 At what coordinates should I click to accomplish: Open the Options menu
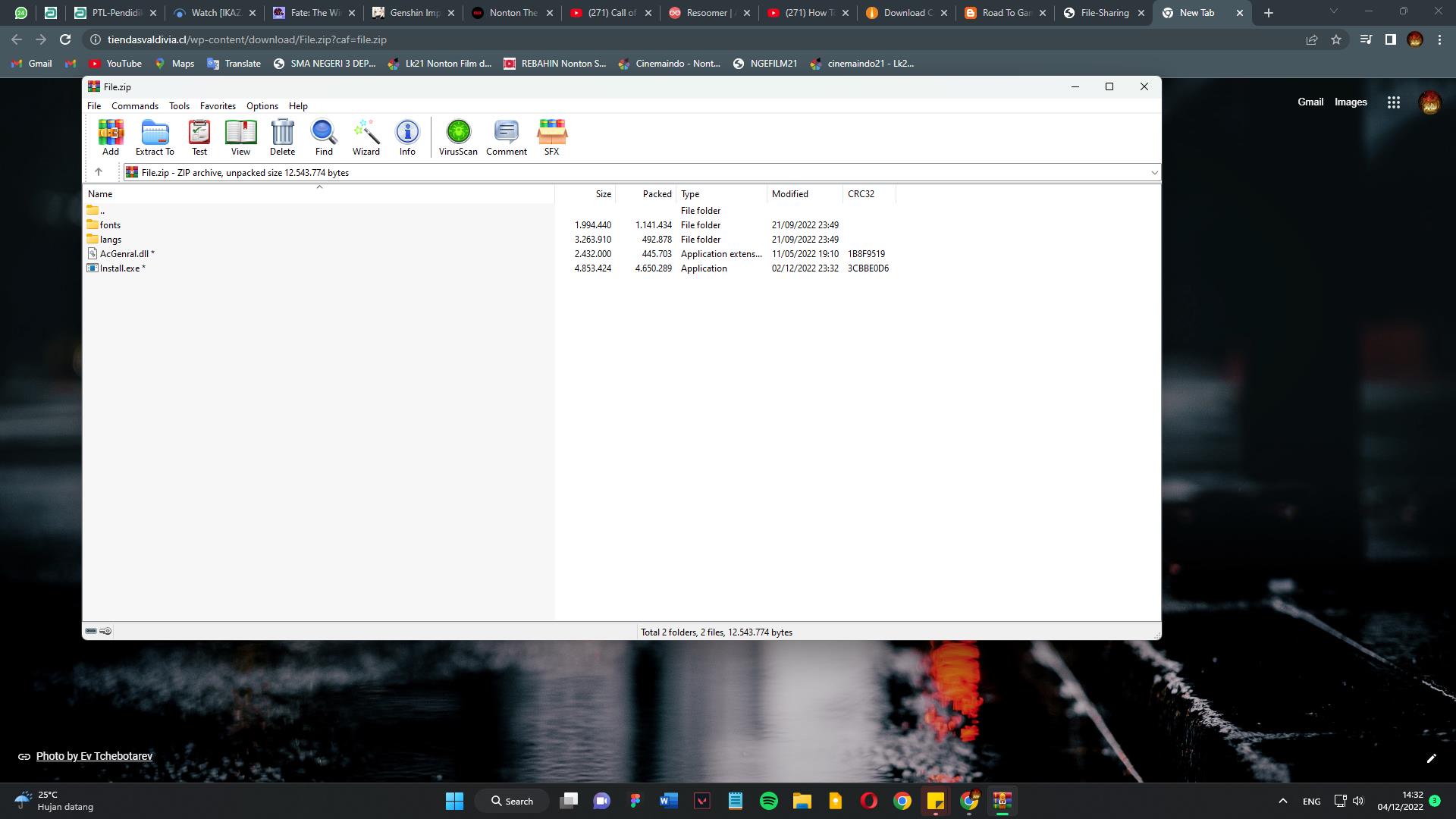(262, 106)
